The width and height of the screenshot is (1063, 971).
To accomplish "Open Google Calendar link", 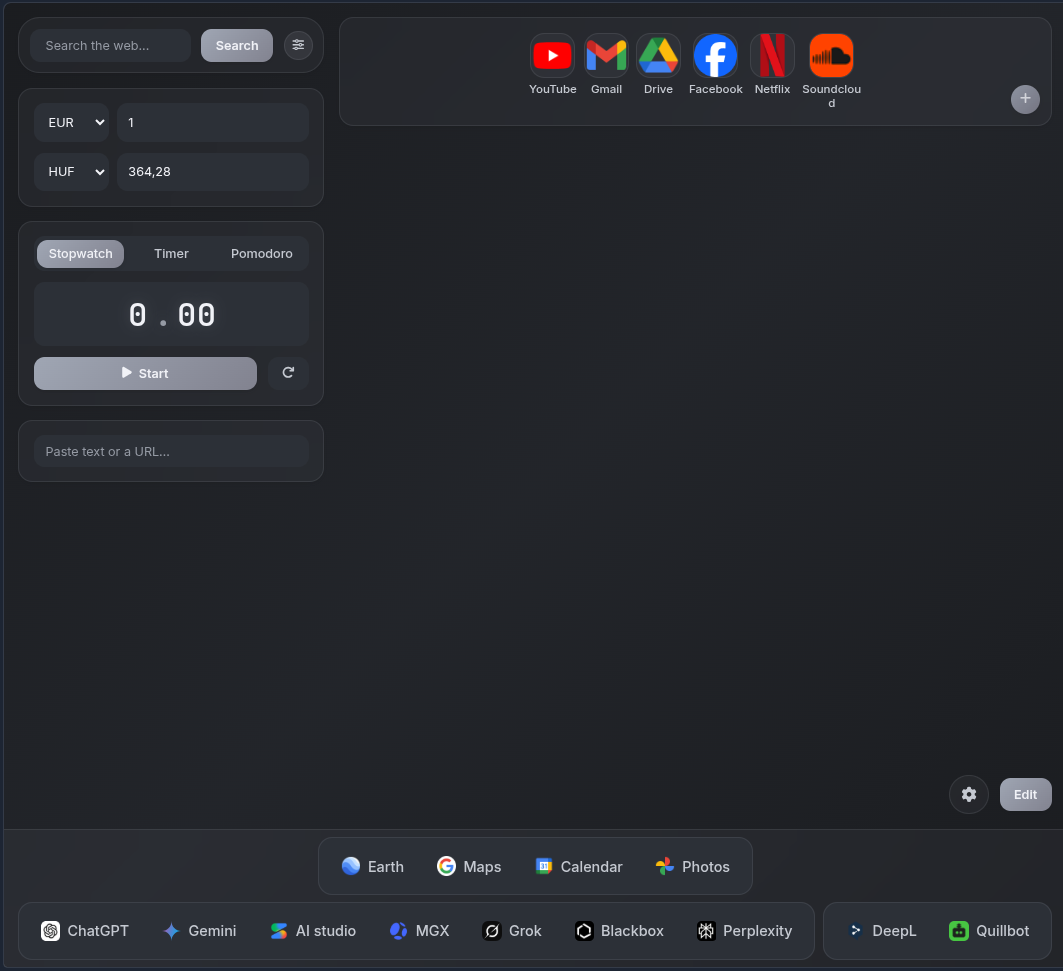I will (x=579, y=867).
